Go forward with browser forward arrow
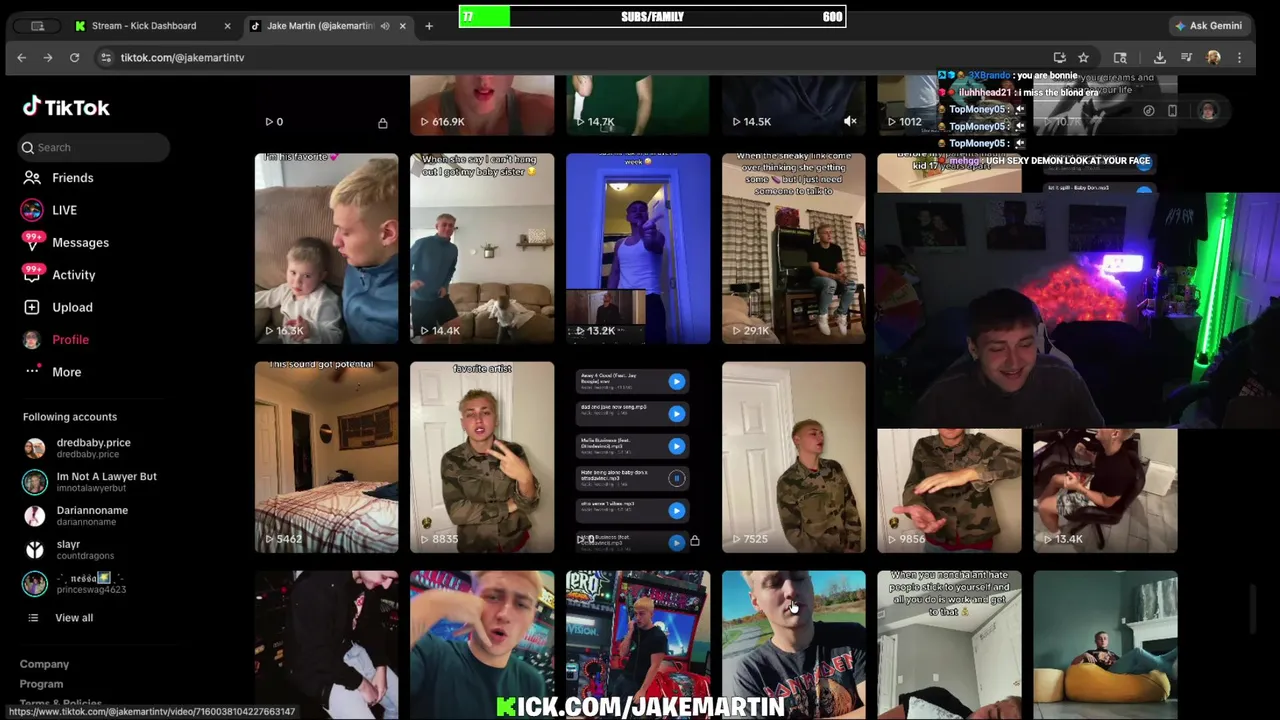Viewport: 1280px width, 720px height. tap(47, 58)
